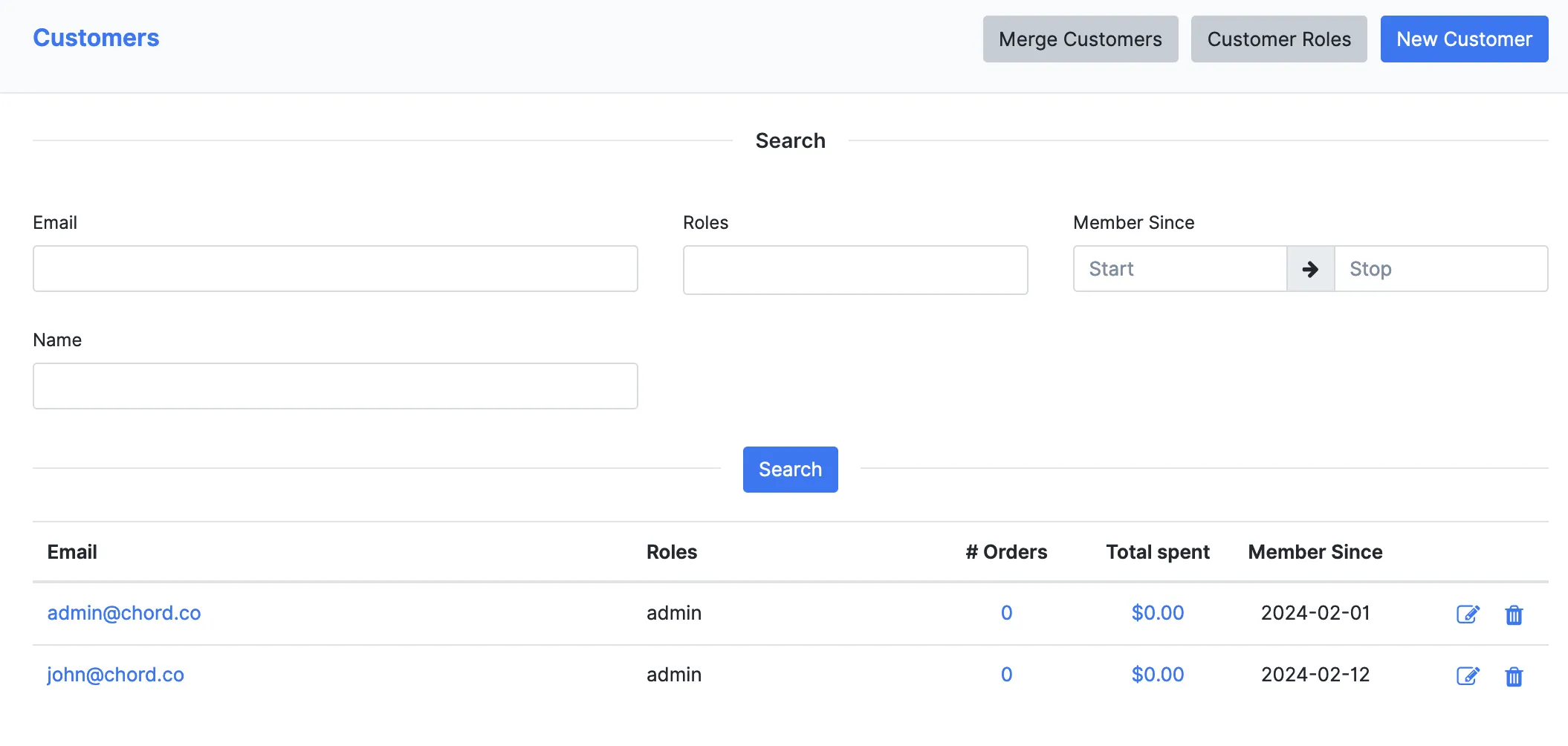Click the arrow between Start and Stop
The width and height of the screenshot is (1568, 746).
[x=1310, y=269]
